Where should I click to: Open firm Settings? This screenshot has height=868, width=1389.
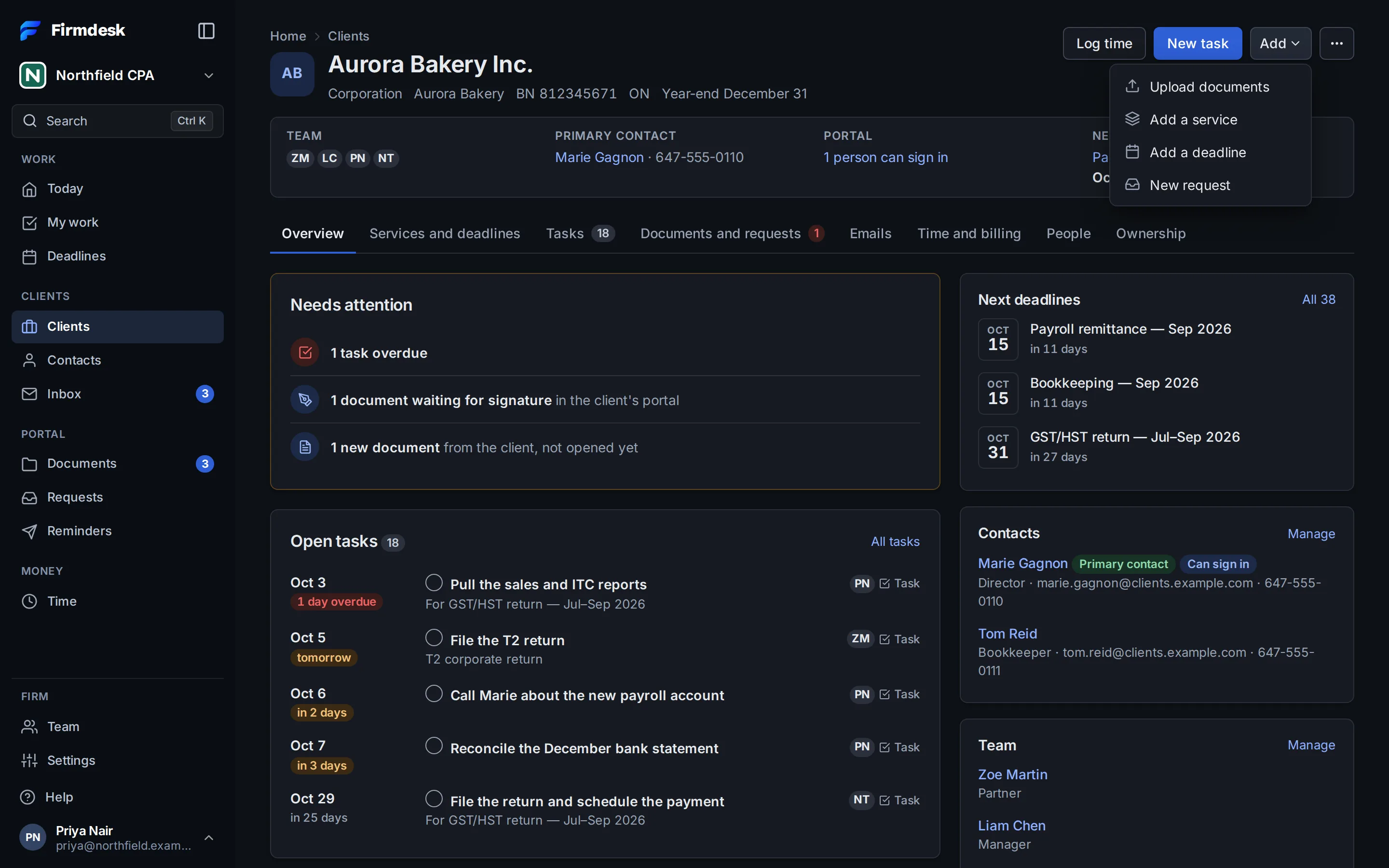117,760
